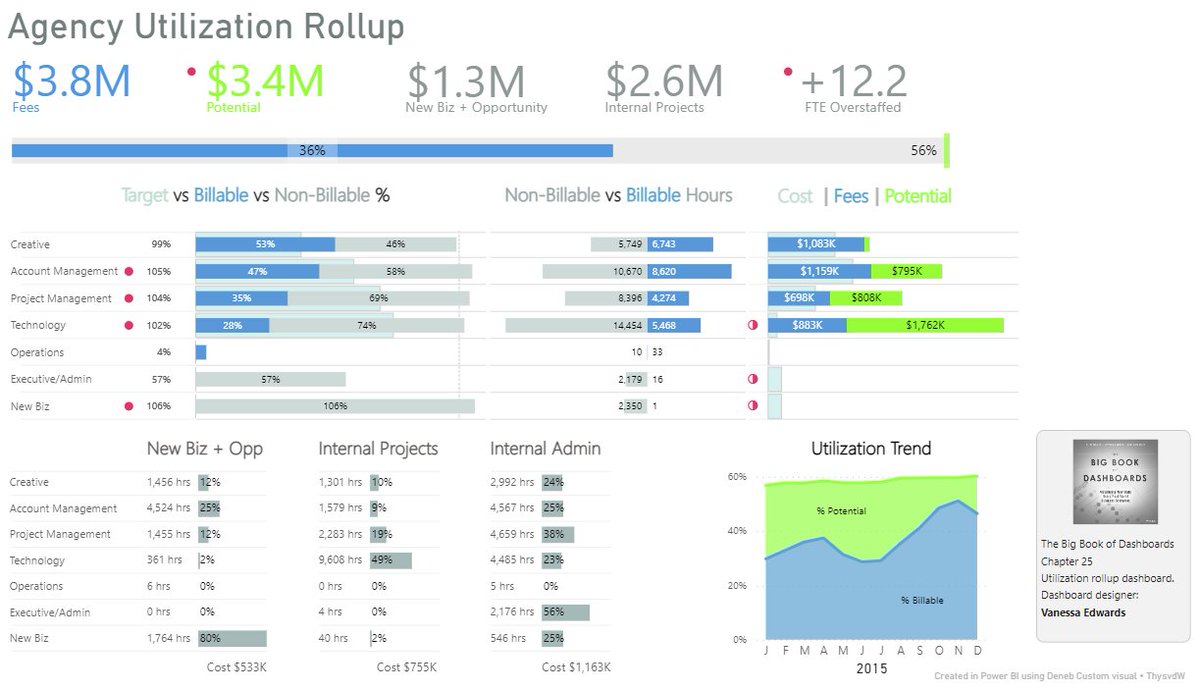Click the green 56% marker on progress bar
1200x690 pixels.
[947, 151]
